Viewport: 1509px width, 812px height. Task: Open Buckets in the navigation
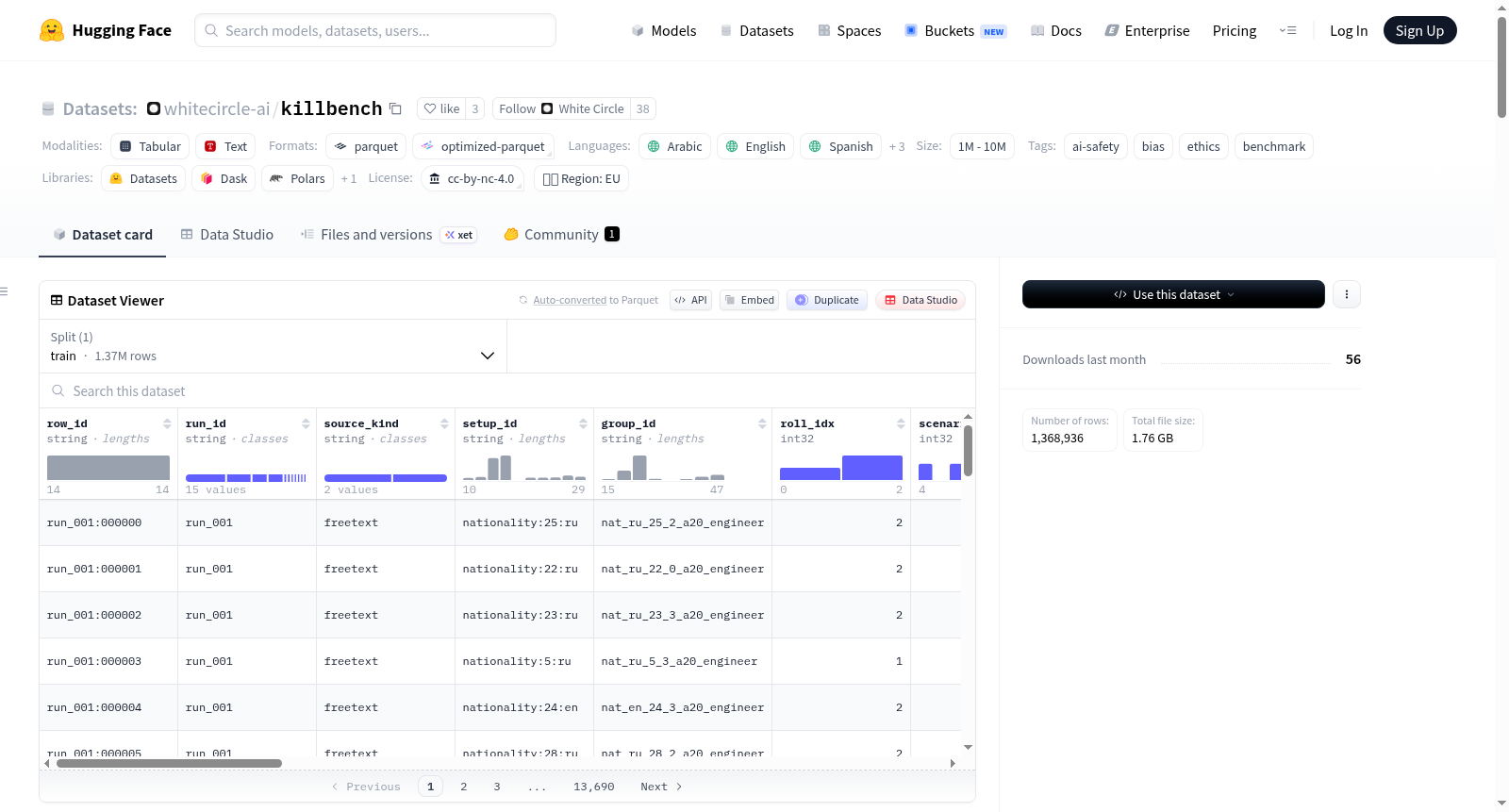click(x=955, y=30)
